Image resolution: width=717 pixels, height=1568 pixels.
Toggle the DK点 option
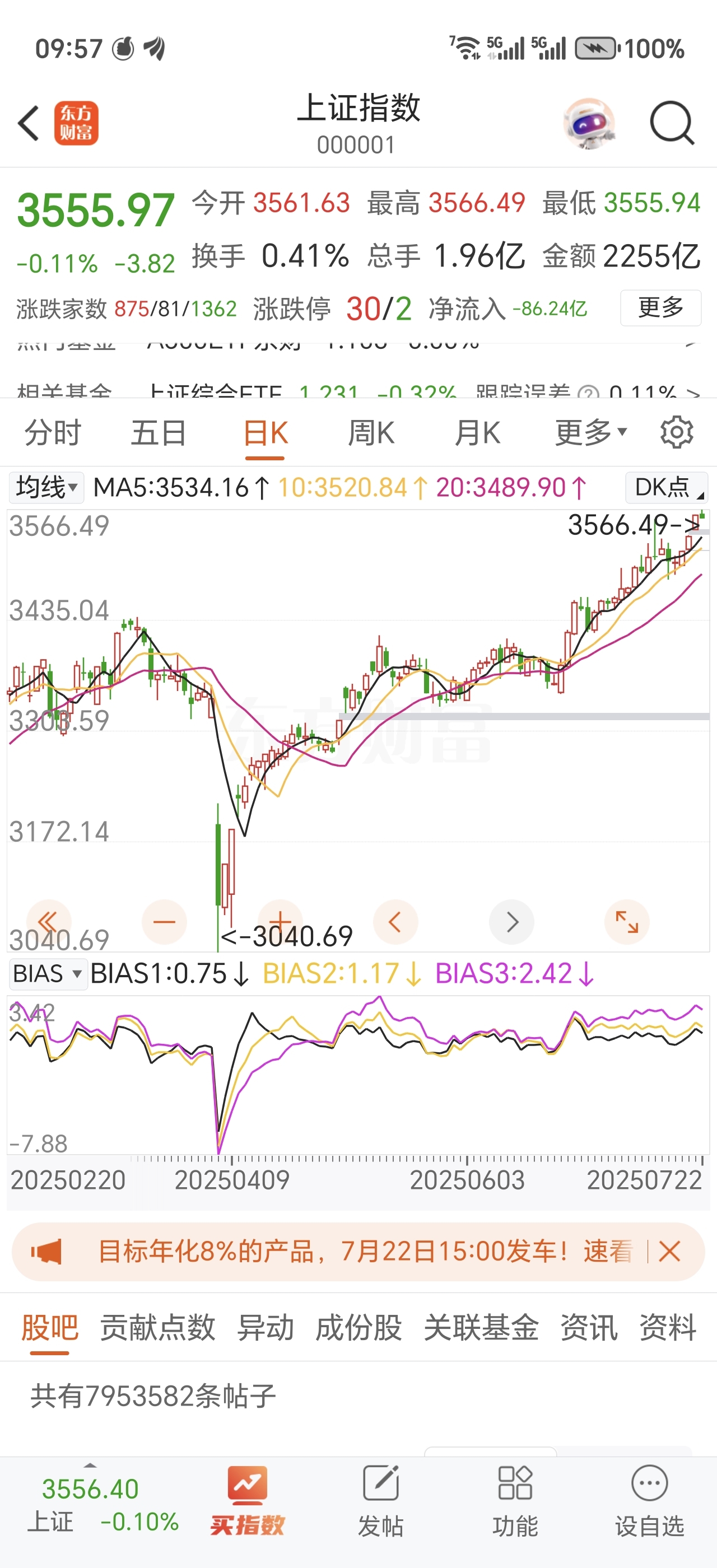tap(667, 488)
